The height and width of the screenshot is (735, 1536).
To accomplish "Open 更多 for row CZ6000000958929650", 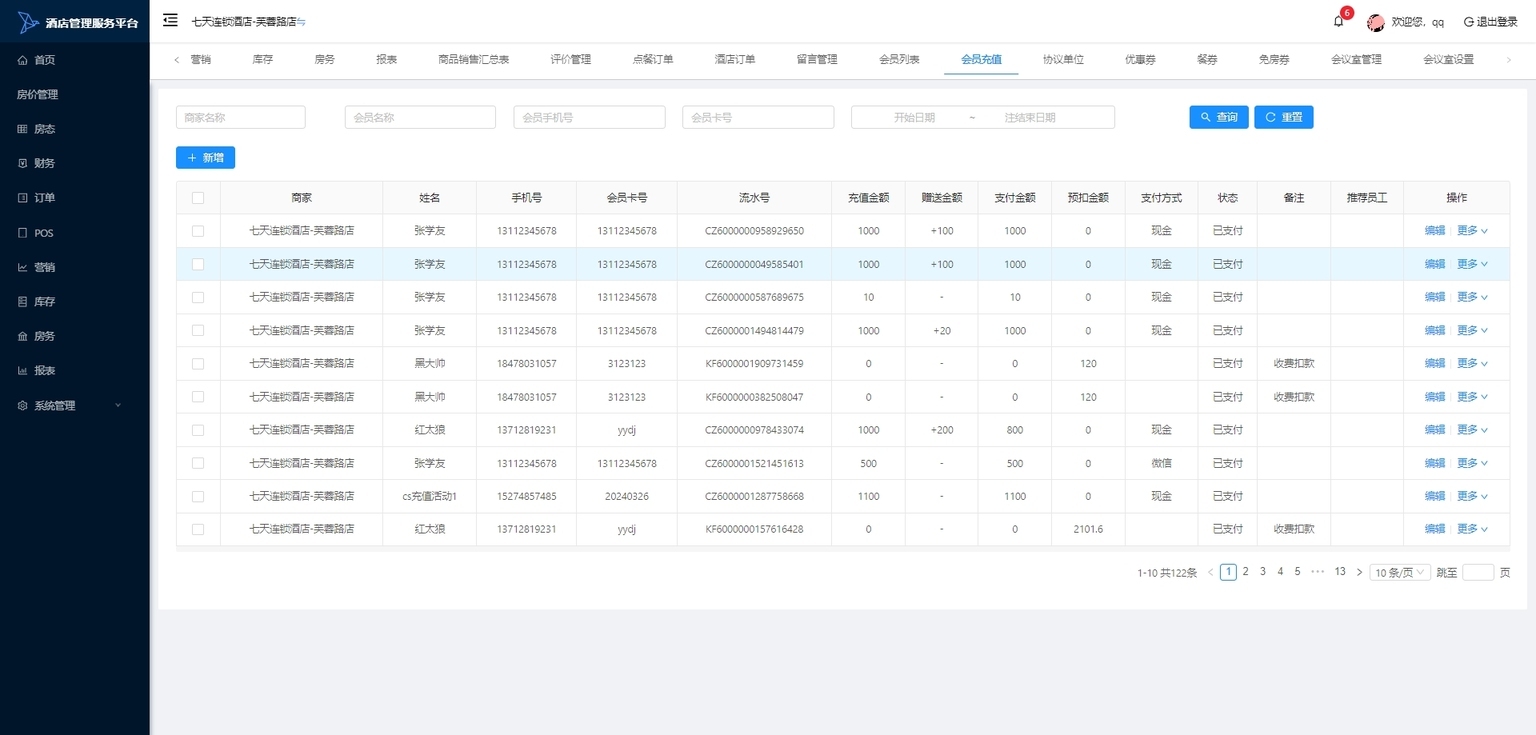I will point(1472,231).
